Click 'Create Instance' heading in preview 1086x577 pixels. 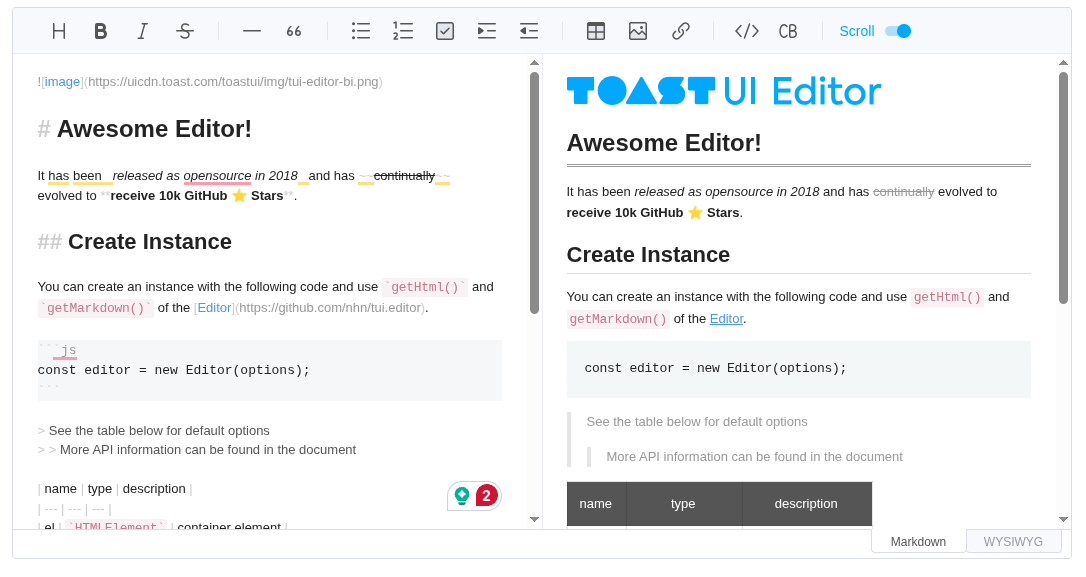point(648,255)
